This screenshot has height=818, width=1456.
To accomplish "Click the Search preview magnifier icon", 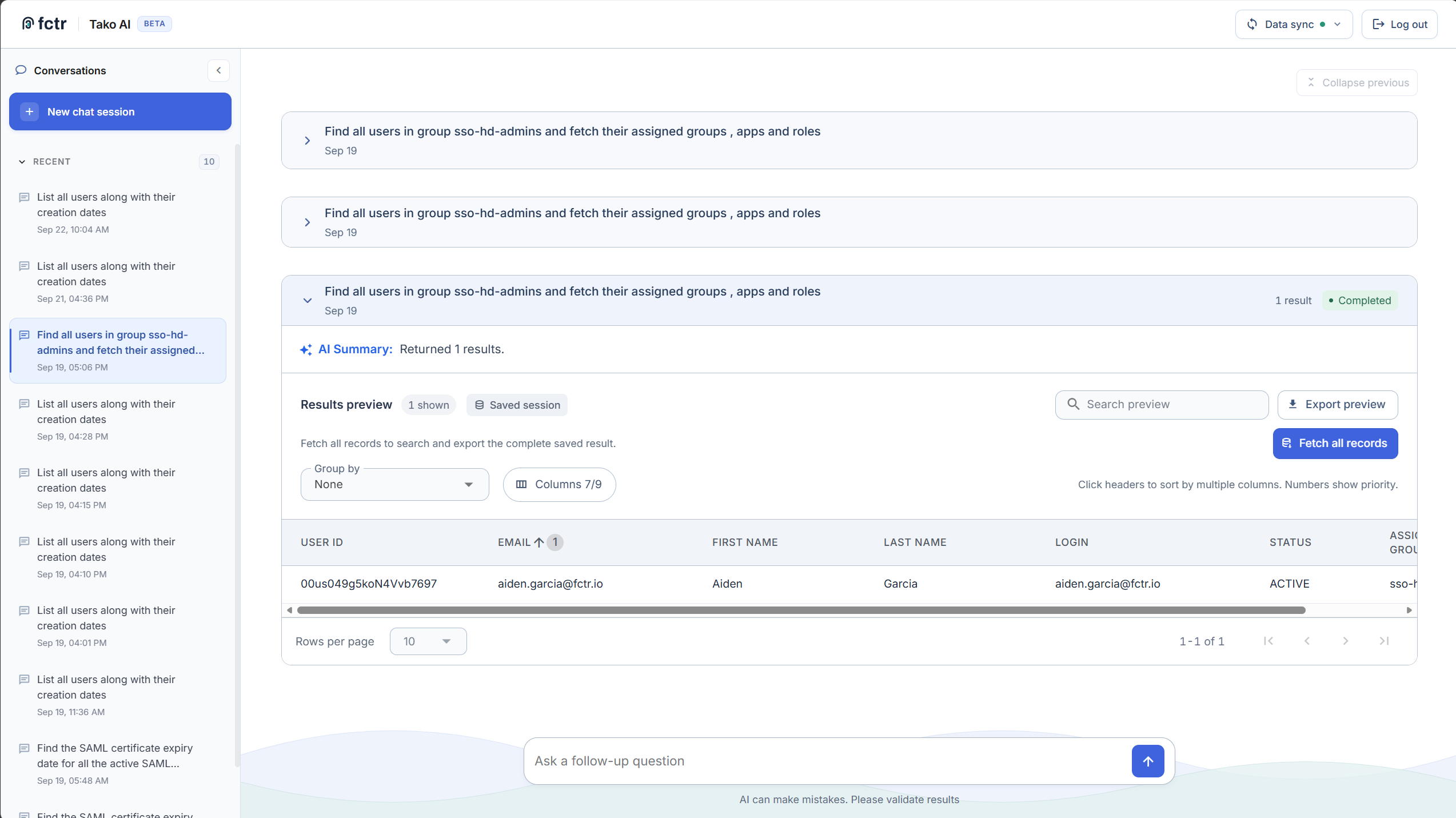I will tap(1073, 404).
